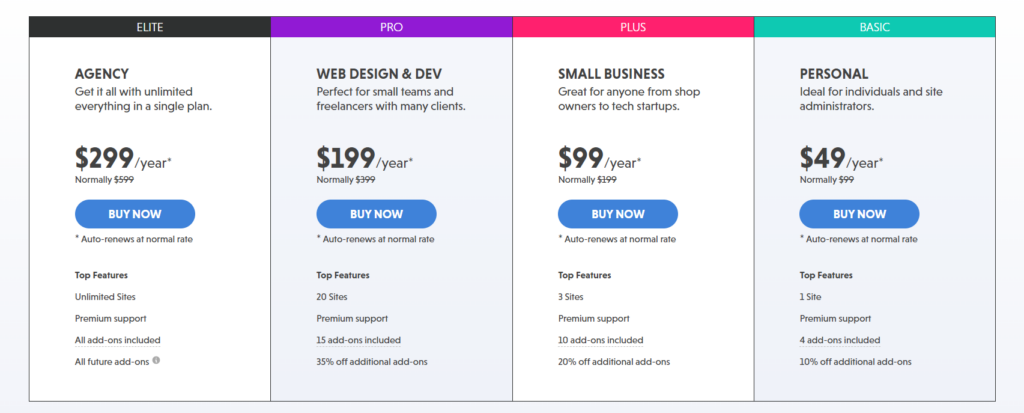This screenshot has height=413, width=1024.
Task: Click the AGENCY plan title
Action: [102, 74]
